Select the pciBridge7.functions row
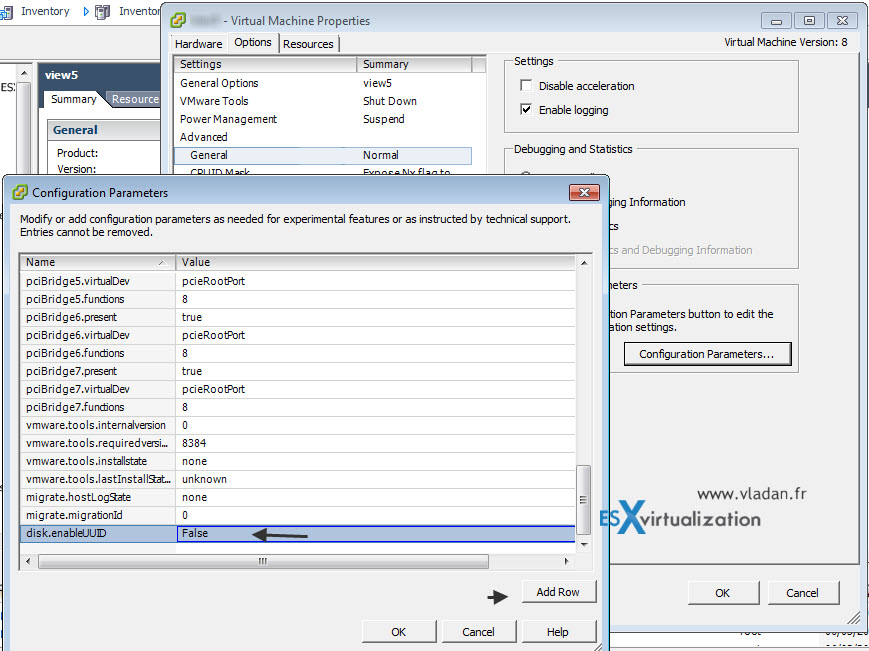The image size is (869, 651). [298, 407]
